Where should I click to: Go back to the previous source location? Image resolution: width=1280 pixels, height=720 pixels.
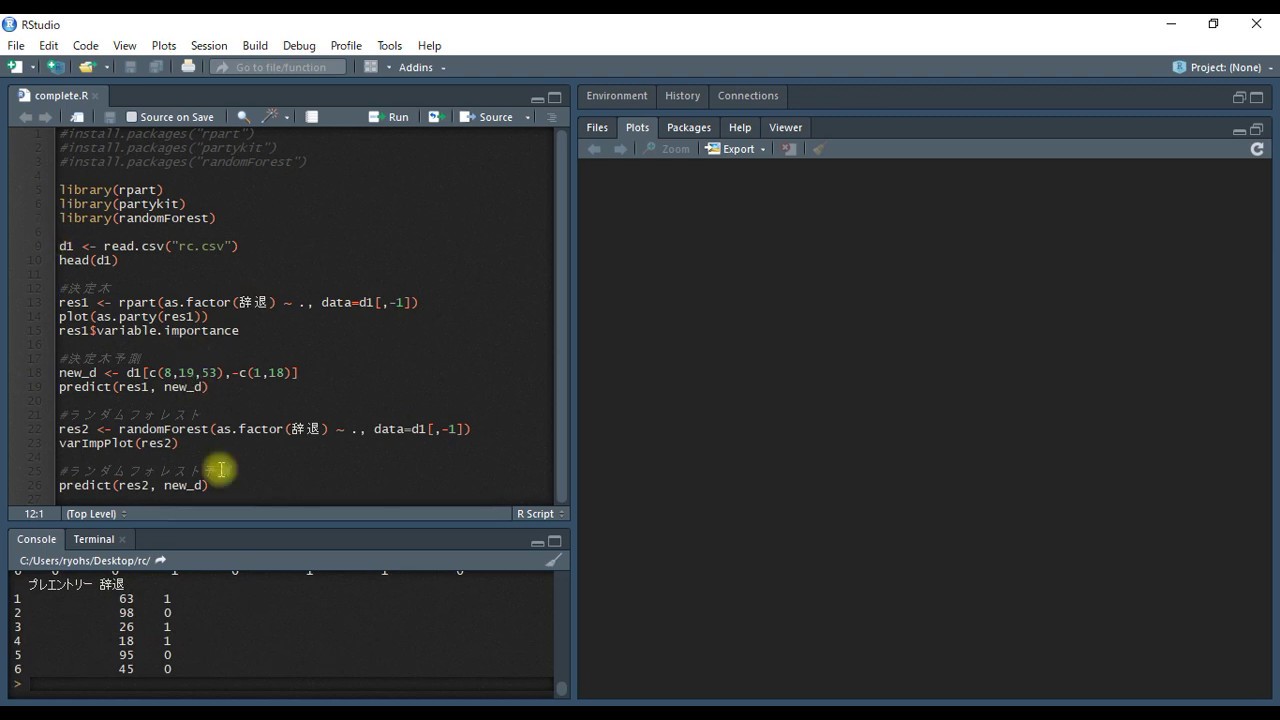pos(25,117)
